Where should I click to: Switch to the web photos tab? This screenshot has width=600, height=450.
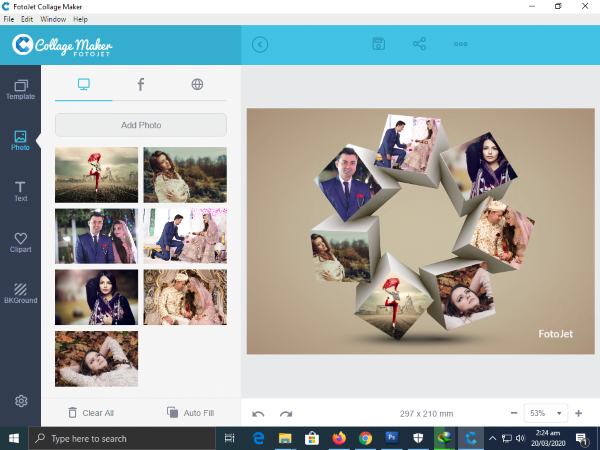tap(197, 84)
